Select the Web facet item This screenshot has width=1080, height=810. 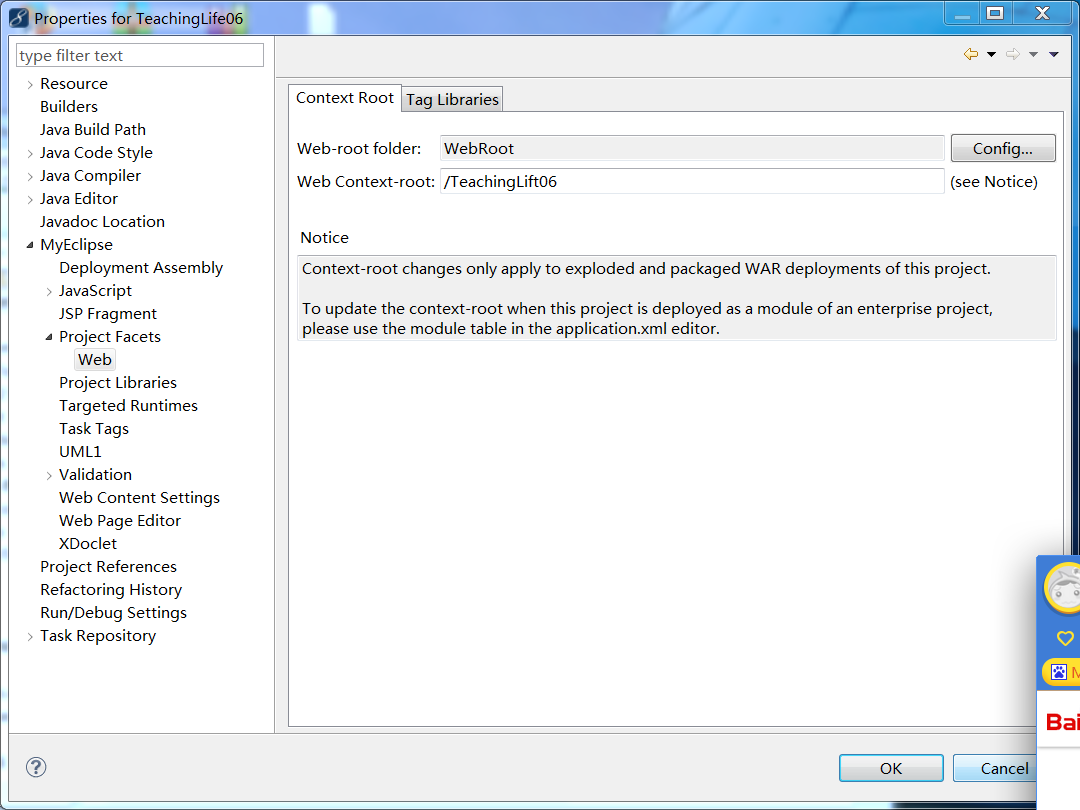pyautogui.click(x=95, y=360)
